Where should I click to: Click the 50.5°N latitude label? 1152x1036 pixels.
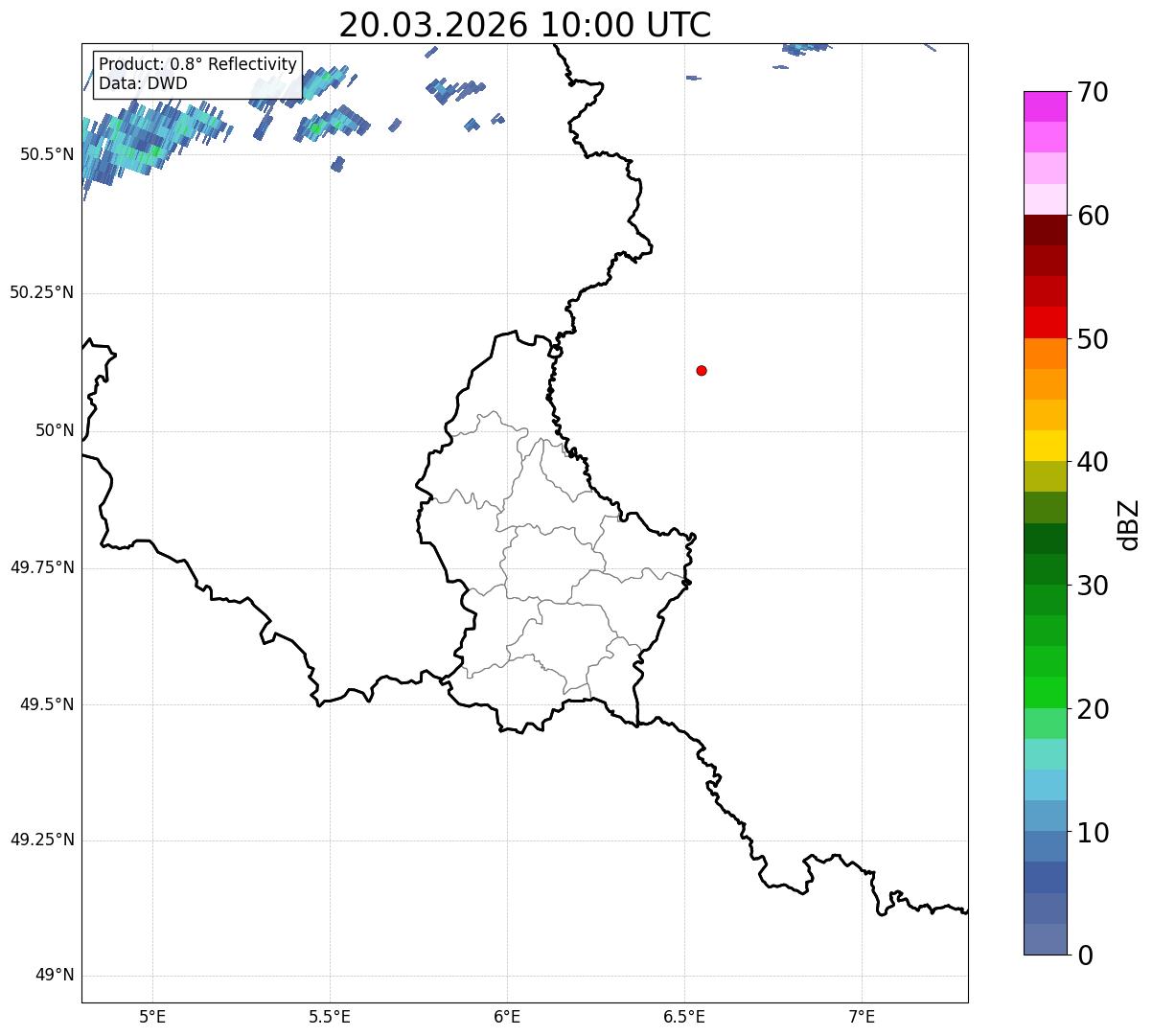click(46, 154)
